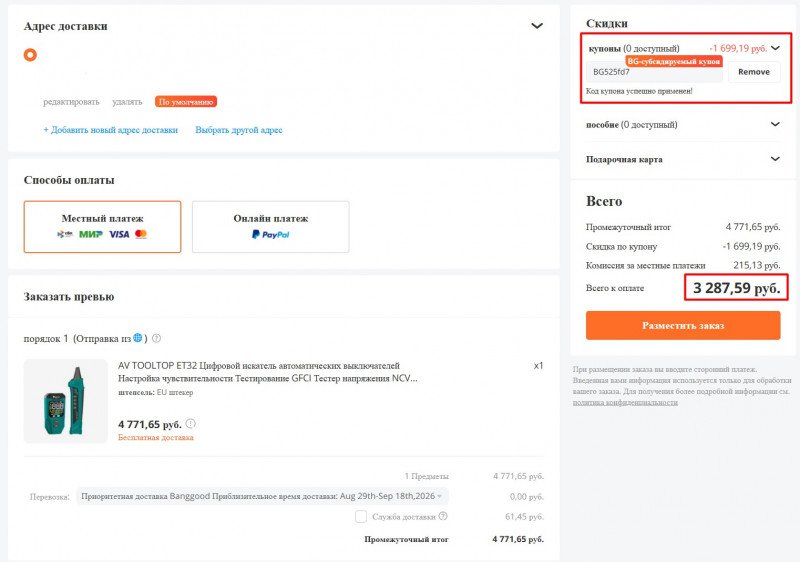This screenshot has width=800, height=562.
Task: Choose the Местный платеж payment option
Action: pos(103,226)
